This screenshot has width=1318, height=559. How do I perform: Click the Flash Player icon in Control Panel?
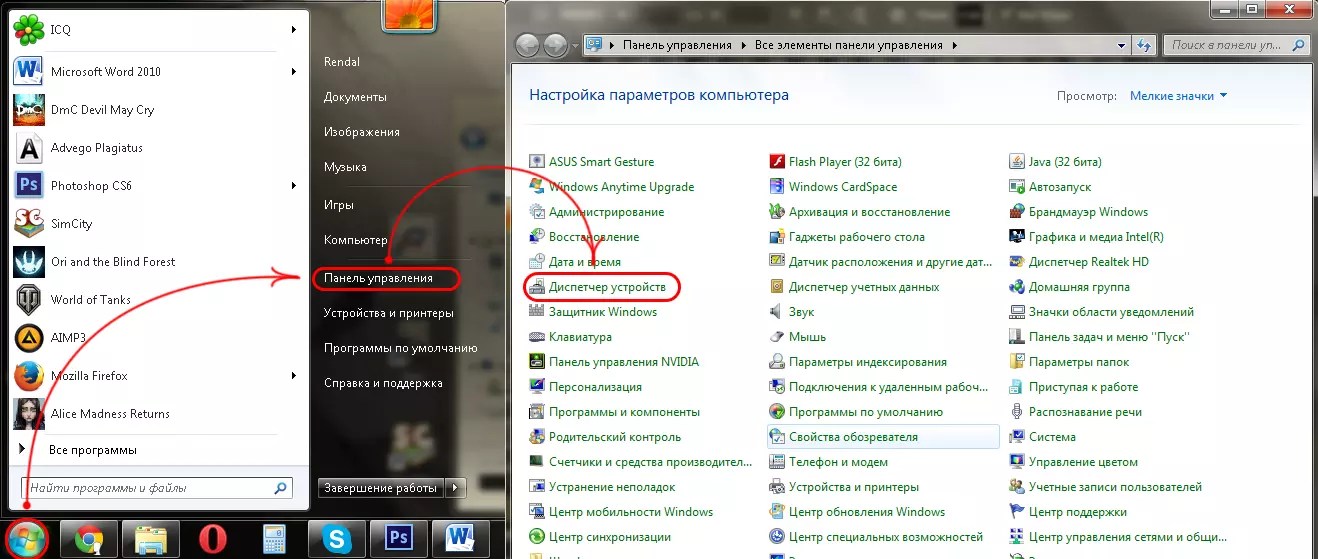pyautogui.click(x=778, y=162)
